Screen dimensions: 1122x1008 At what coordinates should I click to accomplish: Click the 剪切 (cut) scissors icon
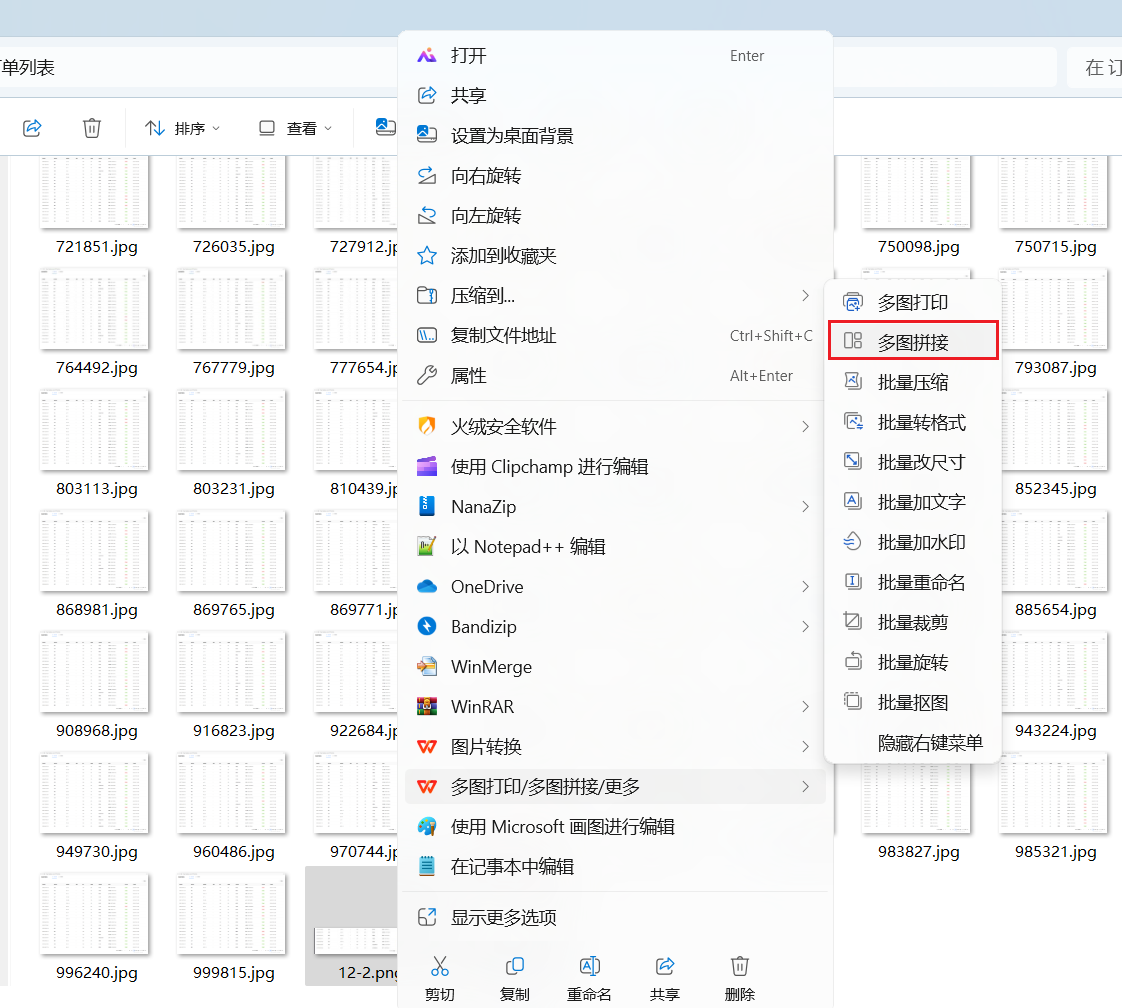(439, 966)
